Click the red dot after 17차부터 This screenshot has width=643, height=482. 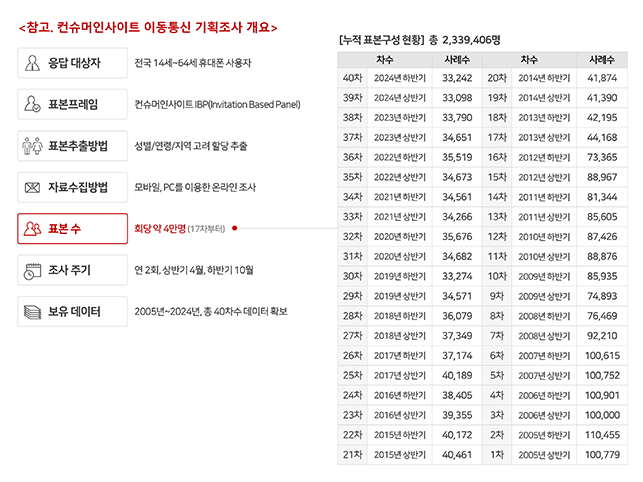pos(235,228)
